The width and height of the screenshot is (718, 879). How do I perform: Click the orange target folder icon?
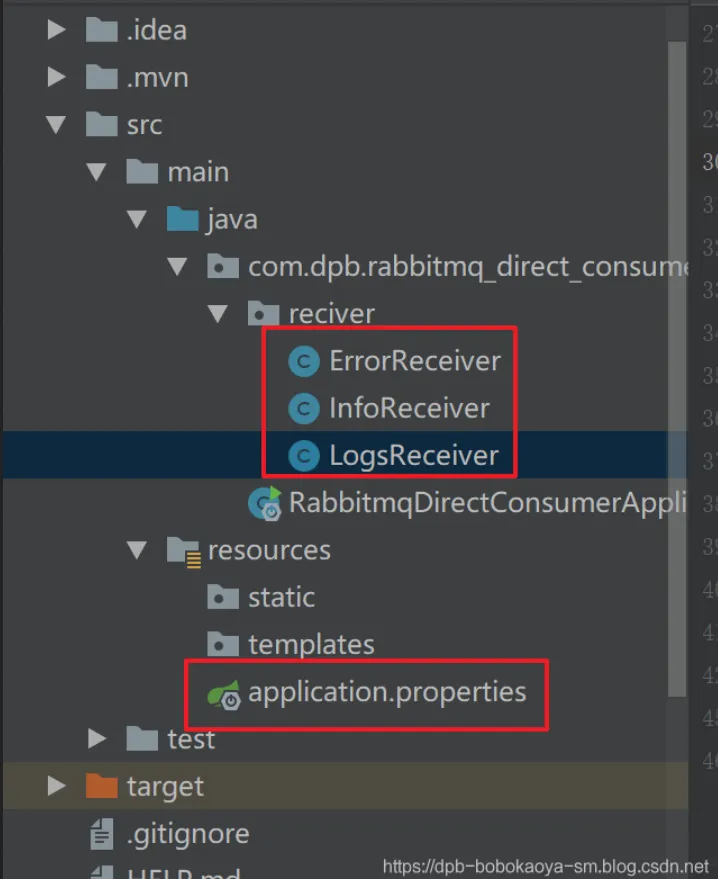(x=101, y=786)
